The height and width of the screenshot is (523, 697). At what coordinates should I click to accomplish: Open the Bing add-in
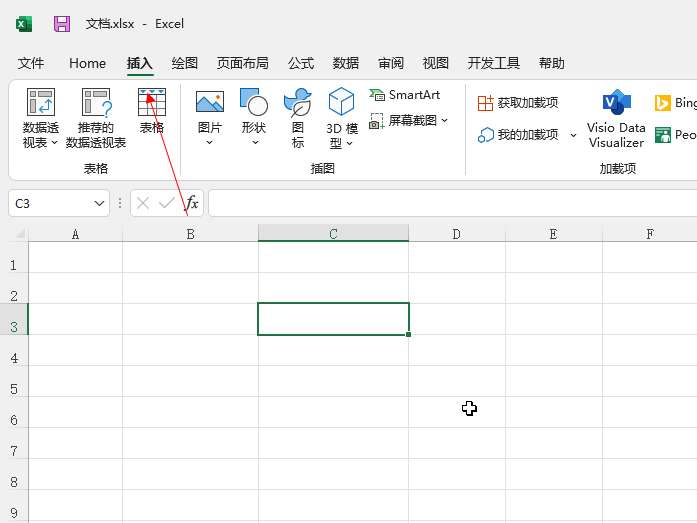pyautogui.click(x=675, y=103)
